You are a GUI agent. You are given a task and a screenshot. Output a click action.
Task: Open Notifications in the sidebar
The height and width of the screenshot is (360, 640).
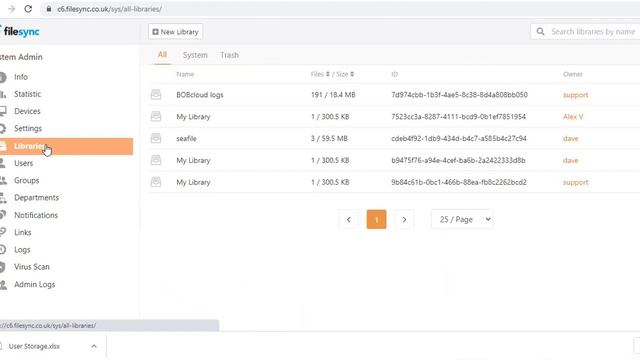pos(36,215)
